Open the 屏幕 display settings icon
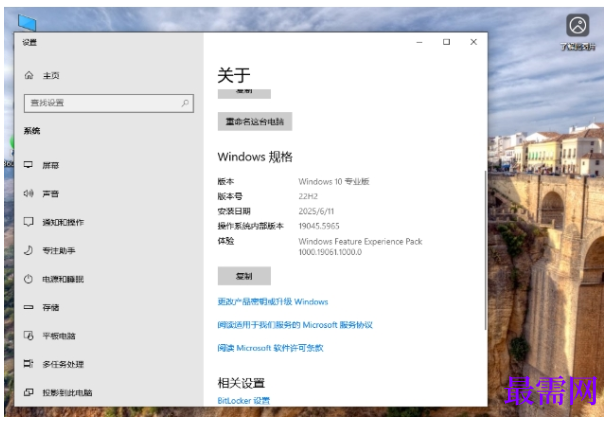 pos(28,165)
